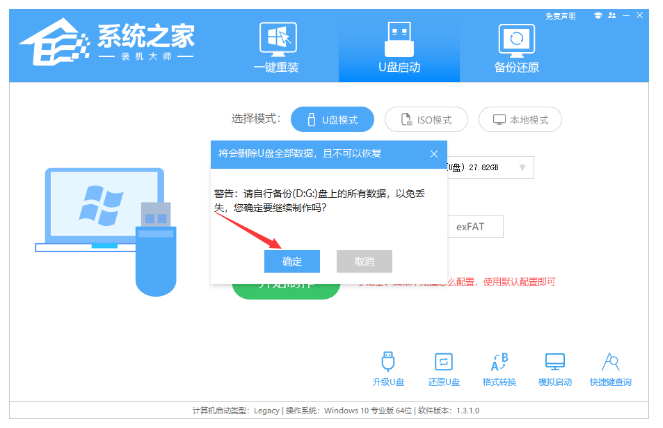The width and height of the screenshot is (663, 428).
Task: Click the graduation cap icon in title bar
Action: tap(599, 17)
